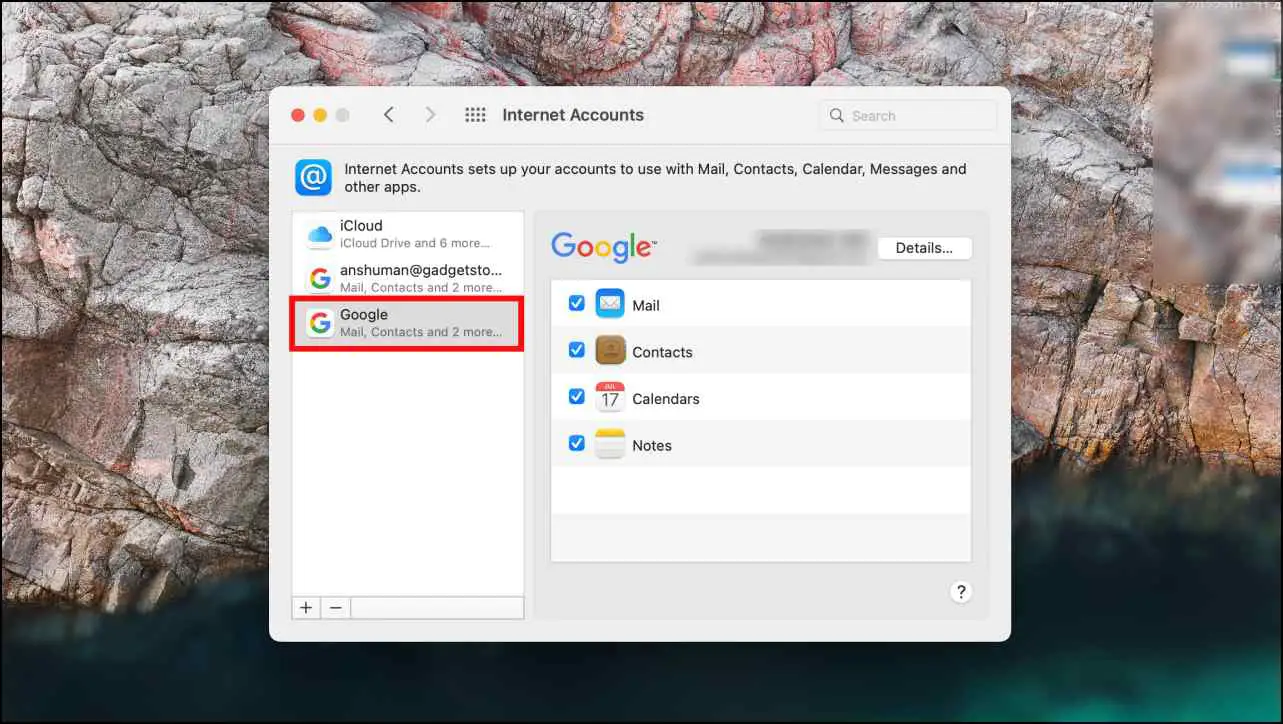Select the Google account row
The height and width of the screenshot is (724, 1283).
[408, 323]
